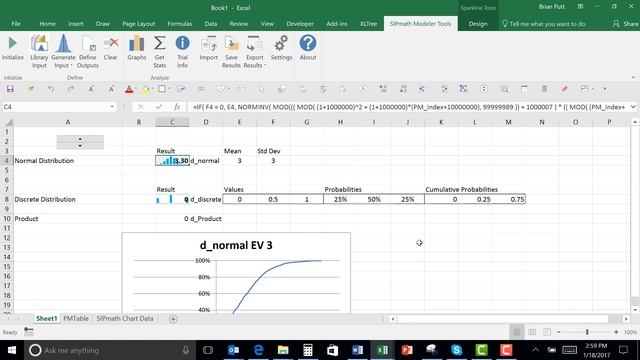Switch to Page Layout view

point(532,332)
